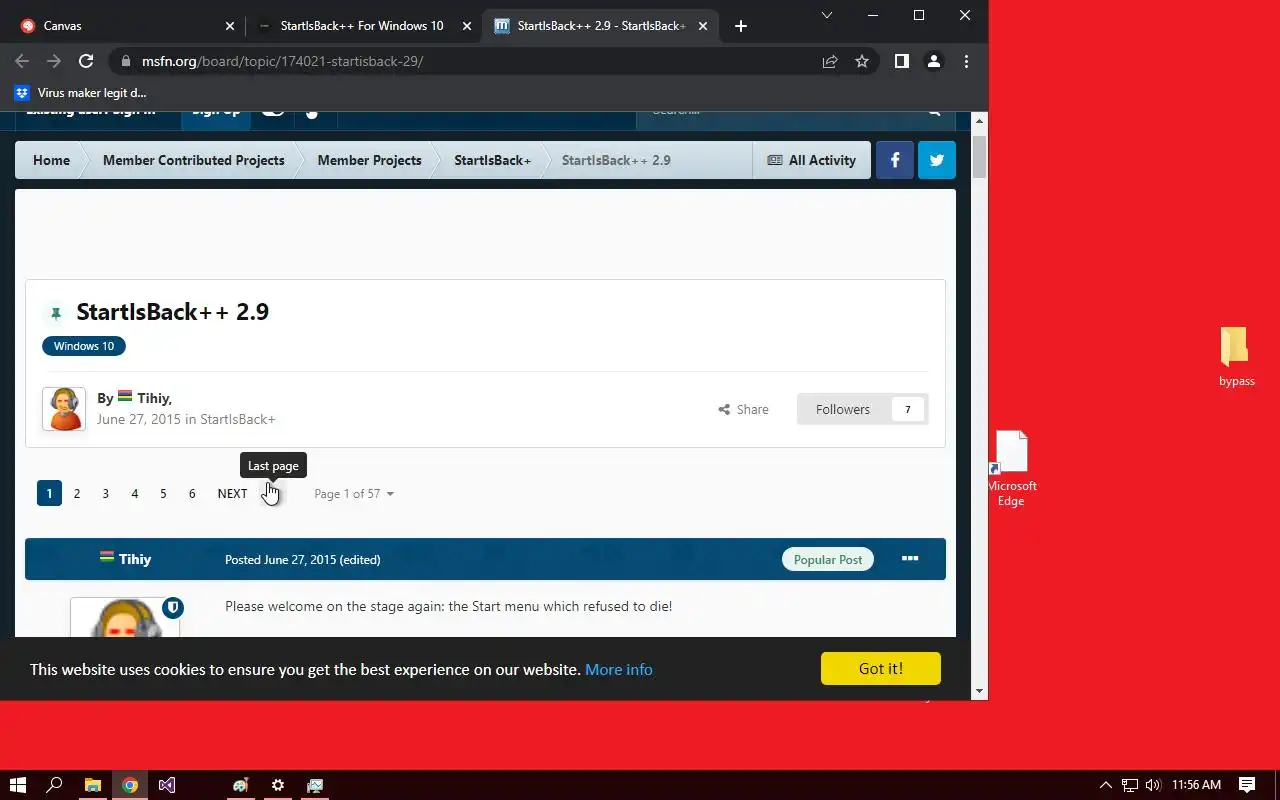Go to page 3 of topic
The width and height of the screenshot is (1280, 800).
tap(105, 493)
